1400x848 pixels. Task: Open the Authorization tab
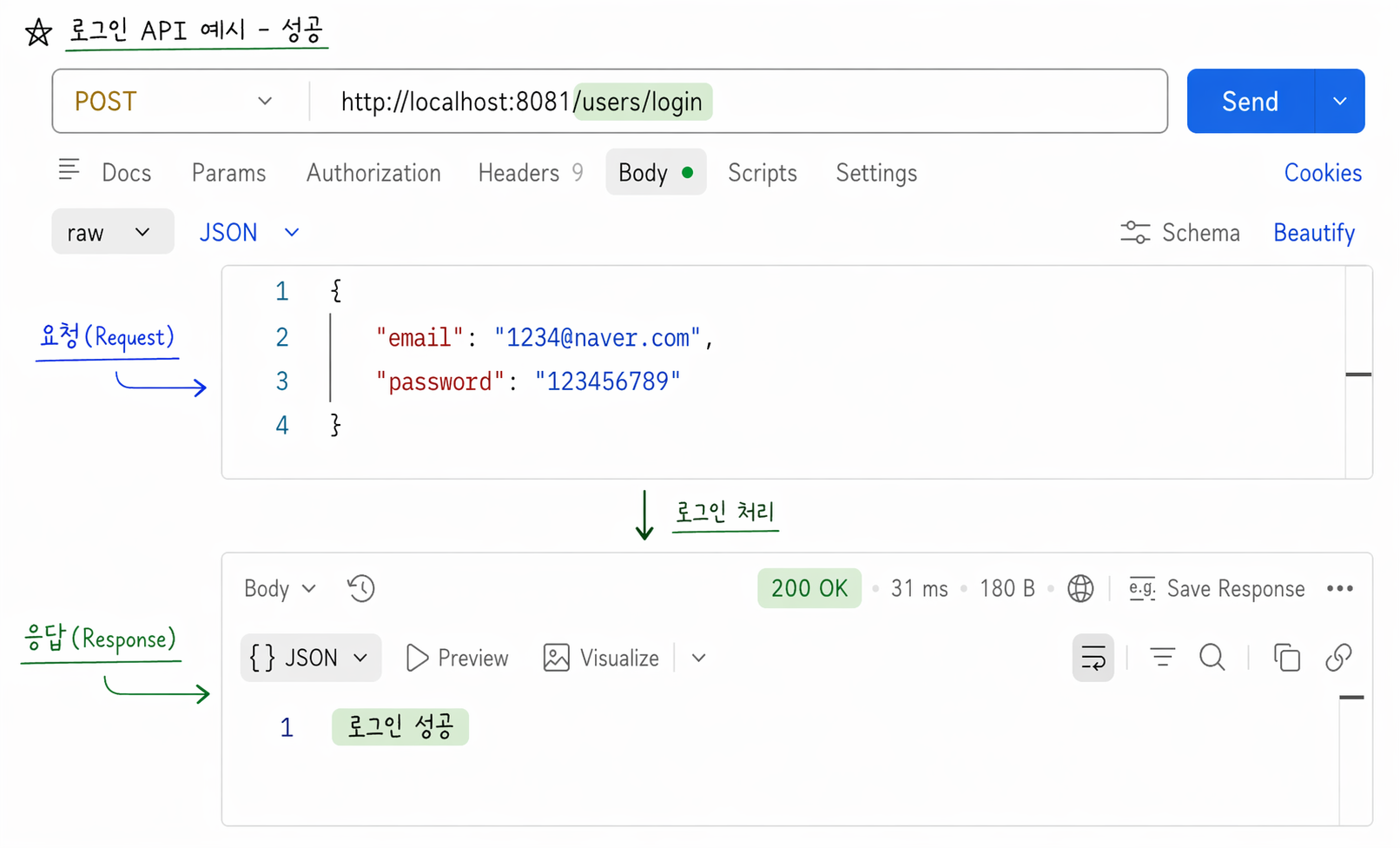pyautogui.click(x=373, y=173)
